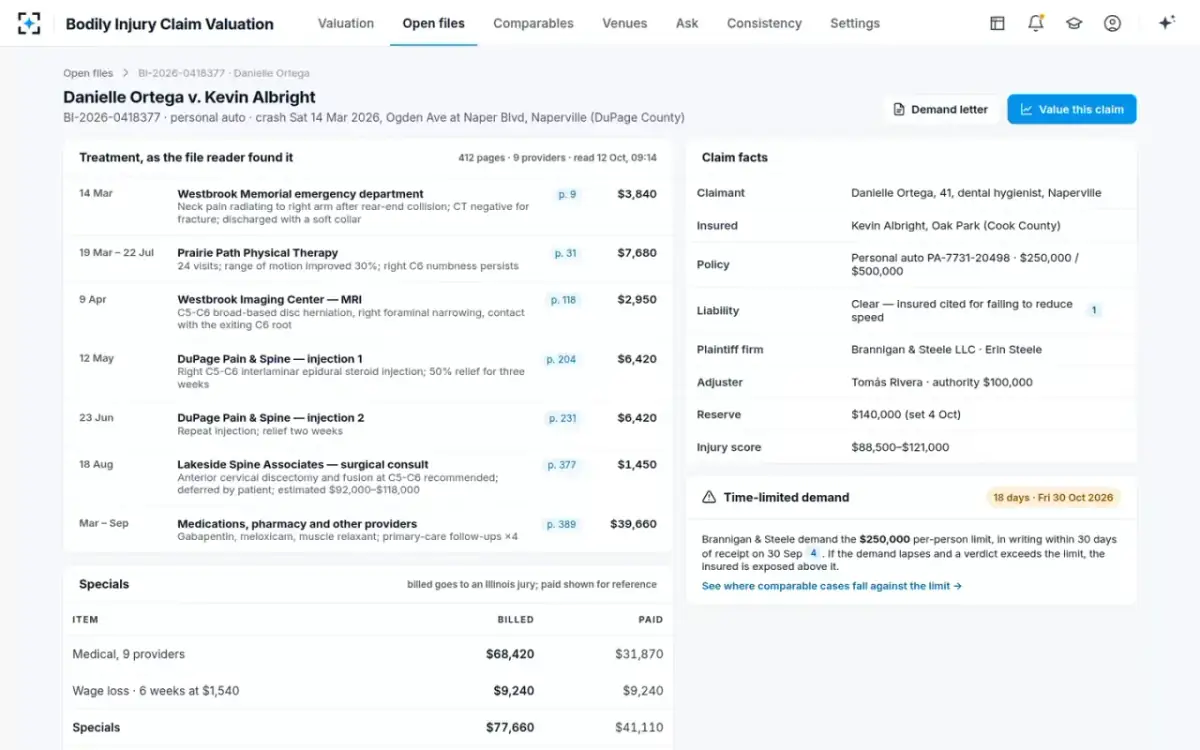
Task: Open the layout panel icon
Action: (997, 23)
